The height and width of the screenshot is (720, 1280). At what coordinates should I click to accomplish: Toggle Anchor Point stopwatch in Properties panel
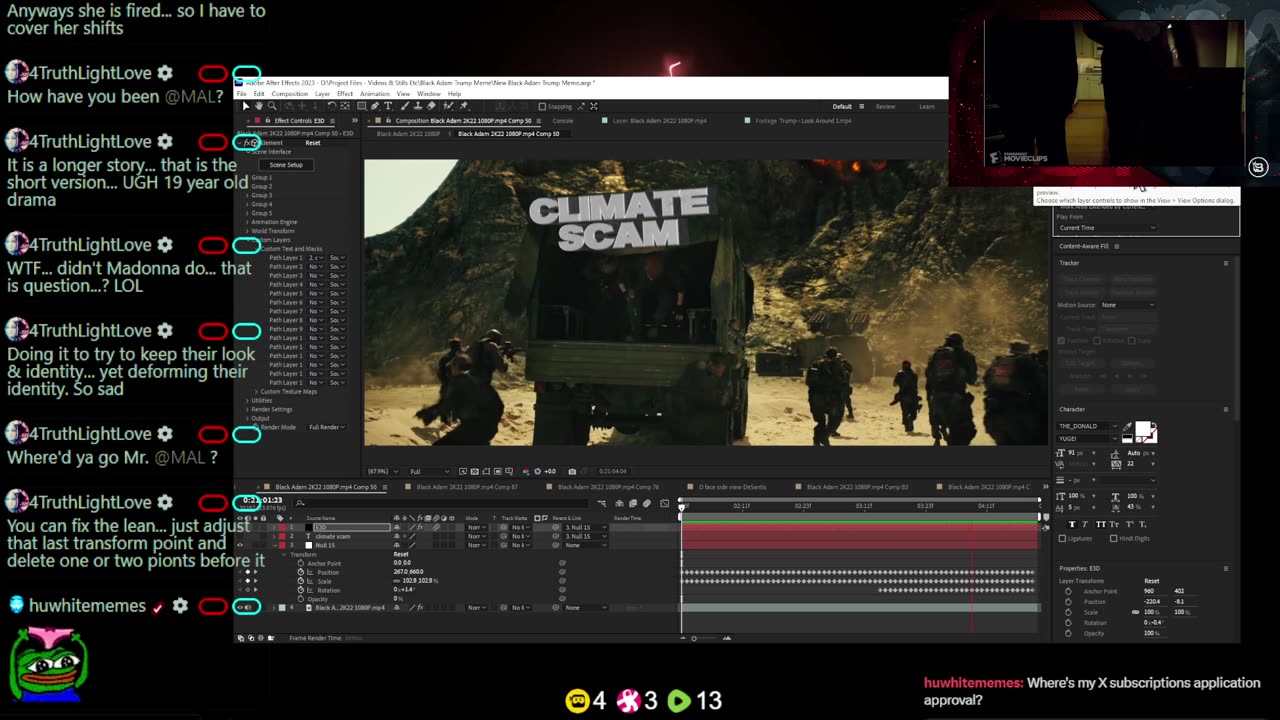coord(1068,591)
